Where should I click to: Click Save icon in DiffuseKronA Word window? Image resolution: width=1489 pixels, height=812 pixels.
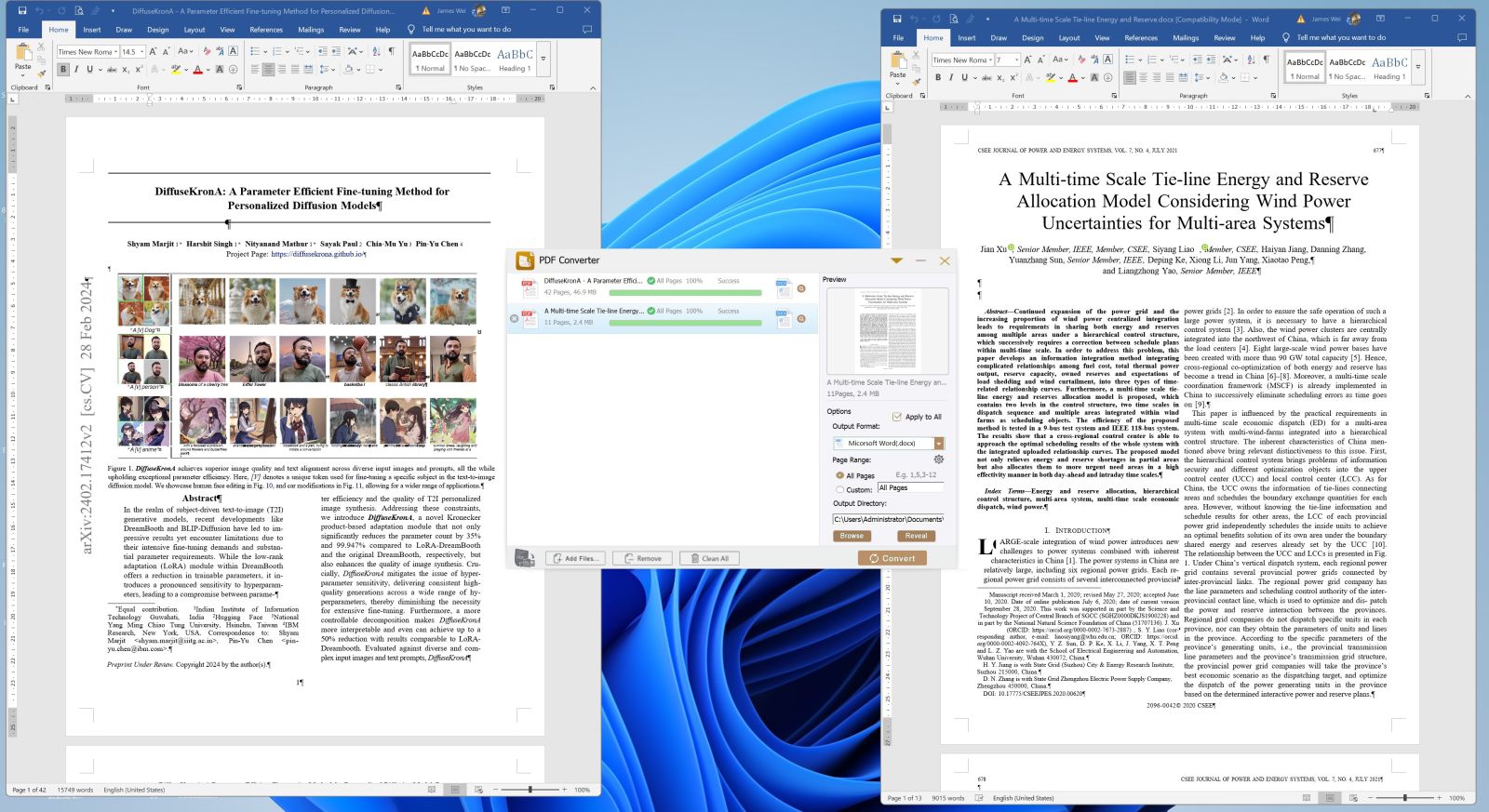click(x=20, y=10)
